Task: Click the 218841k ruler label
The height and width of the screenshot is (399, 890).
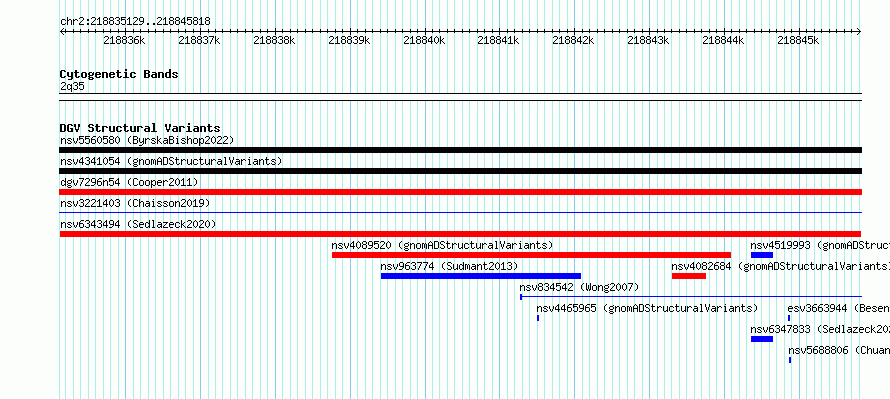Action: click(498, 40)
